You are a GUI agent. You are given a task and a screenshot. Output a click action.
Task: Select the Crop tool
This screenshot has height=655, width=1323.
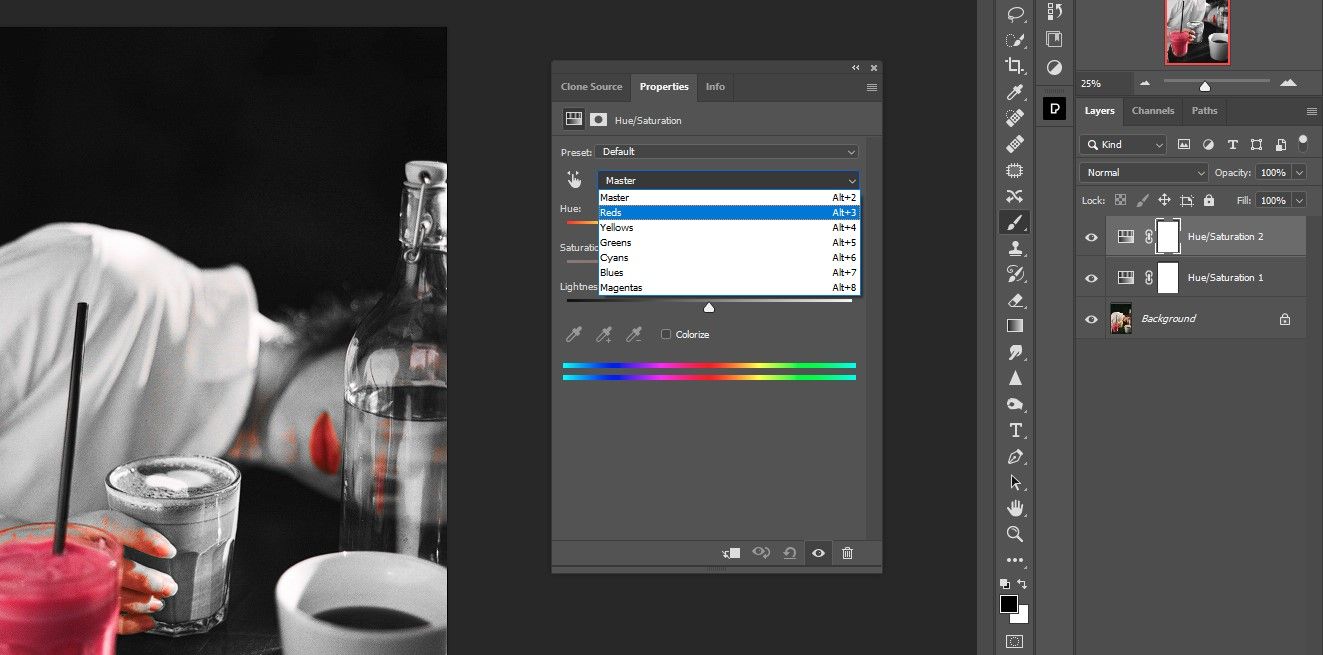(1015, 65)
